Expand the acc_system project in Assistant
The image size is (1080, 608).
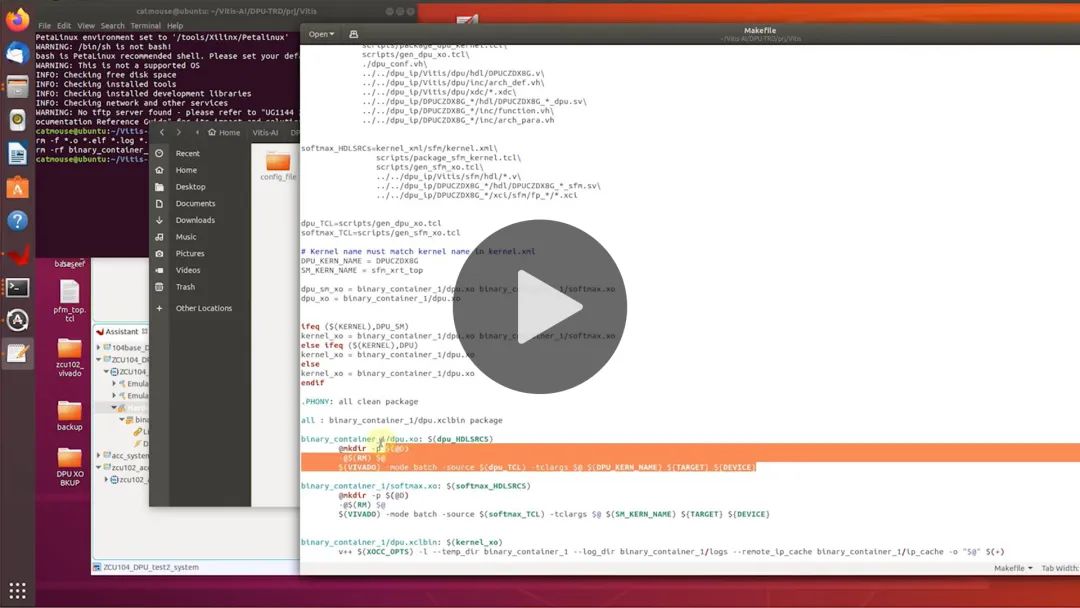coord(98,455)
